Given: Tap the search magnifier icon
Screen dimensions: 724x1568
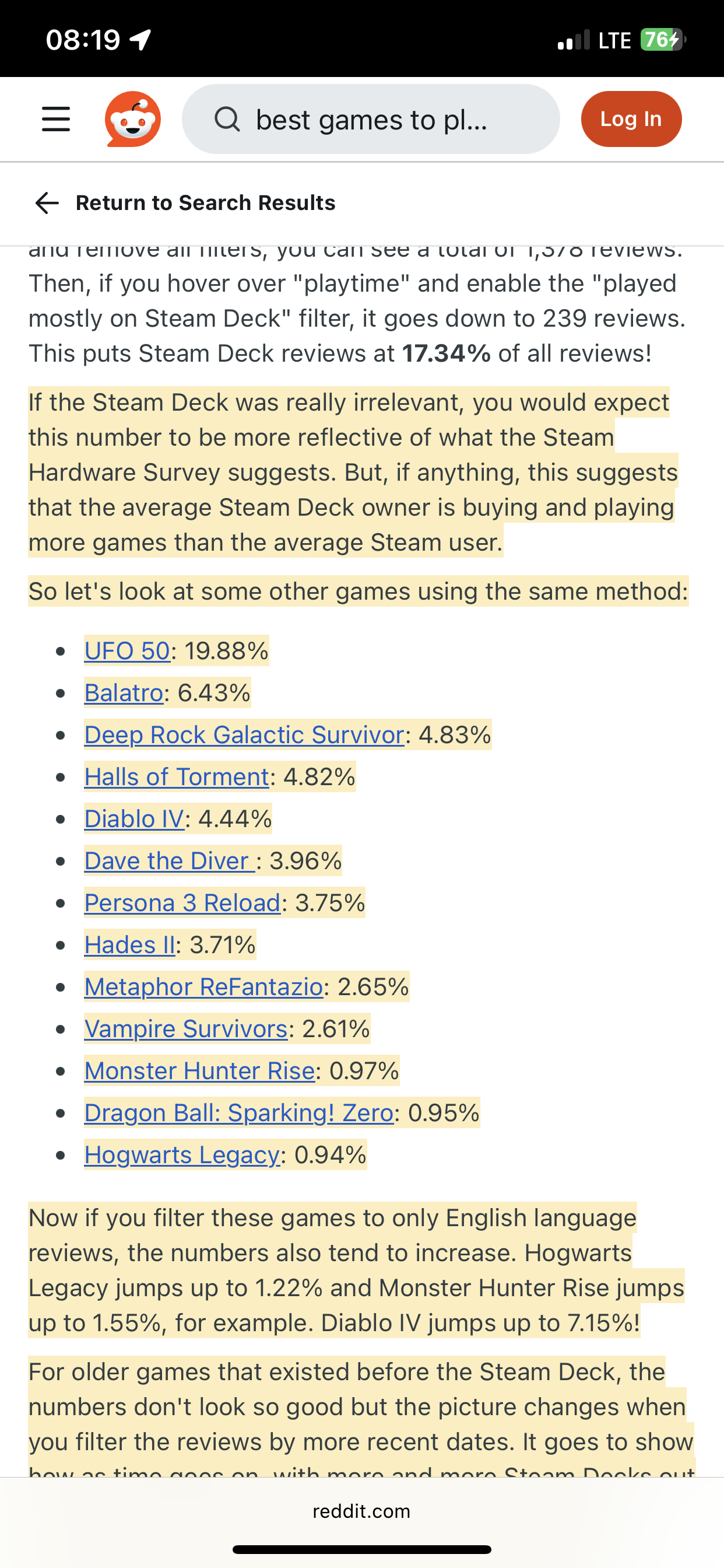Looking at the screenshot, I should (227, 120).
